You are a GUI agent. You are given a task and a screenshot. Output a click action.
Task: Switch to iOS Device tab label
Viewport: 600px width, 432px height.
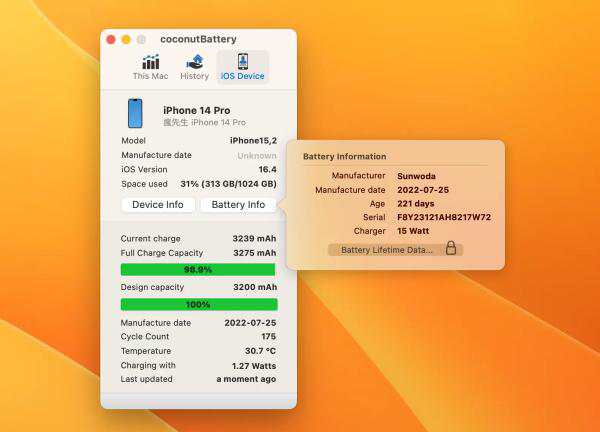[x=243, y=76]
